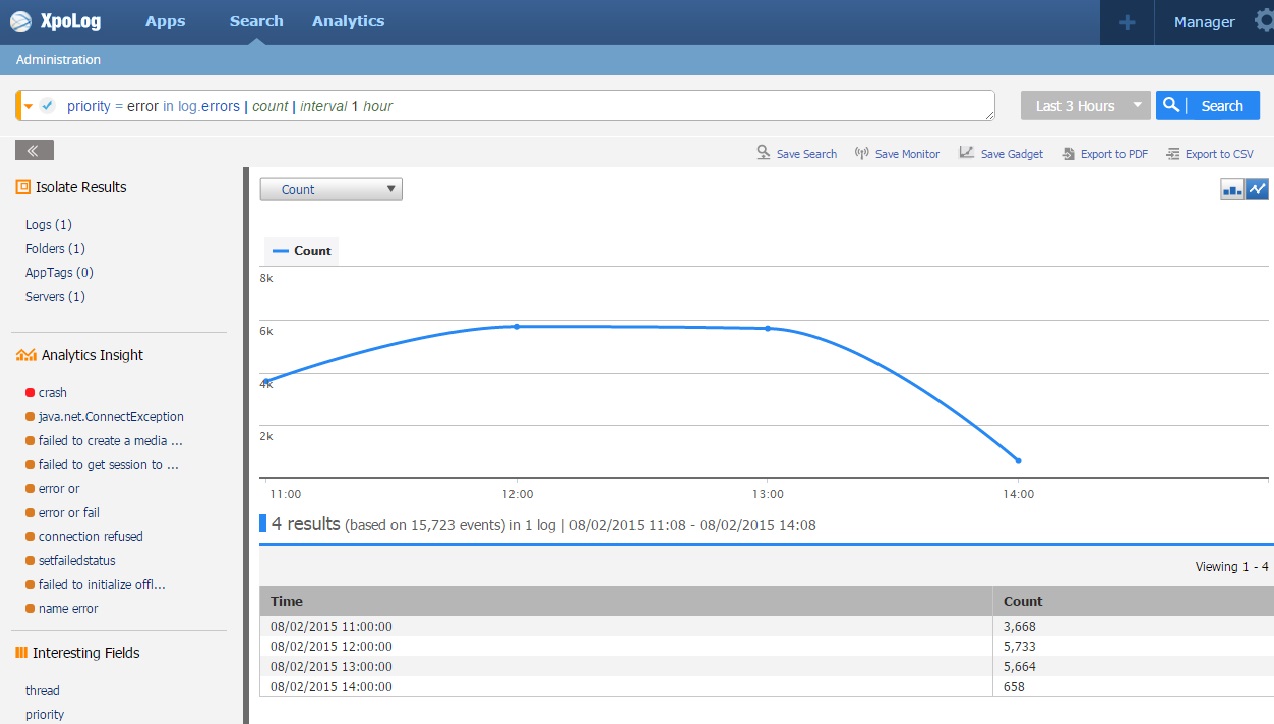This screenshot has width=1274, height=724.
Task: Click the Save Monitor antenna icon
Action: click(x=861, y=153)
